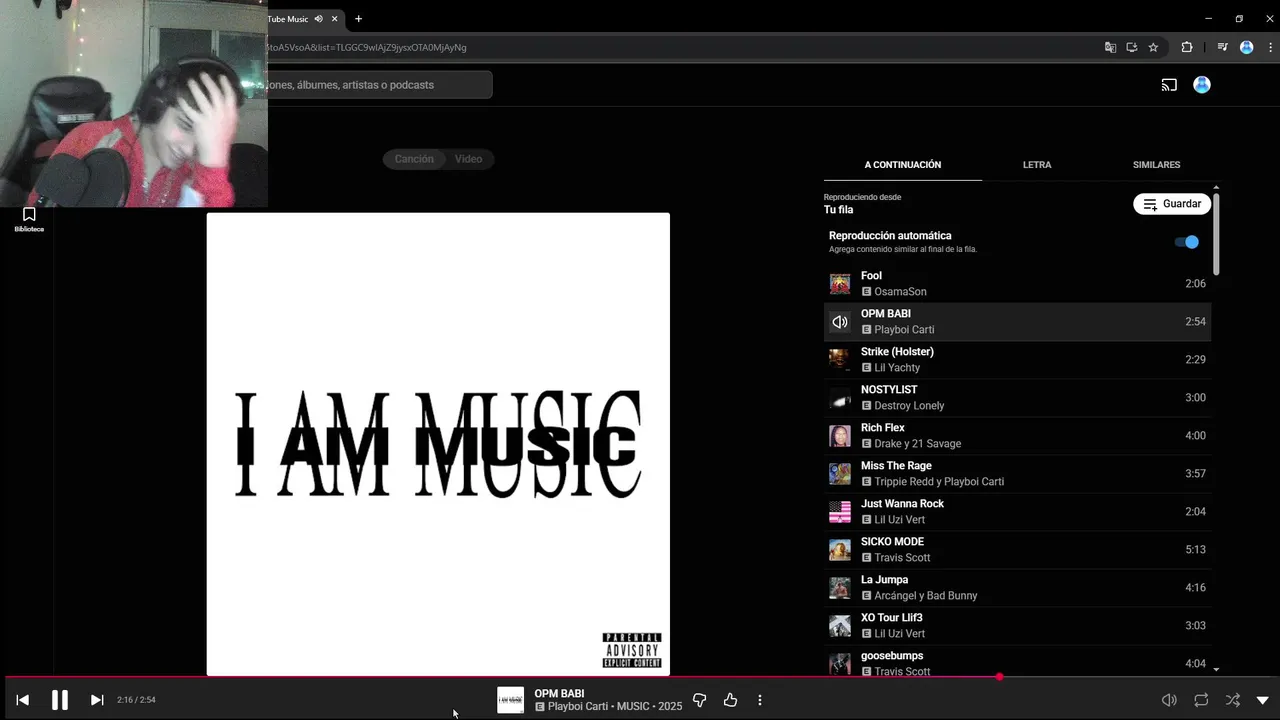Click the Guardar button
1280x720 pixels.
click(1172, 204)
